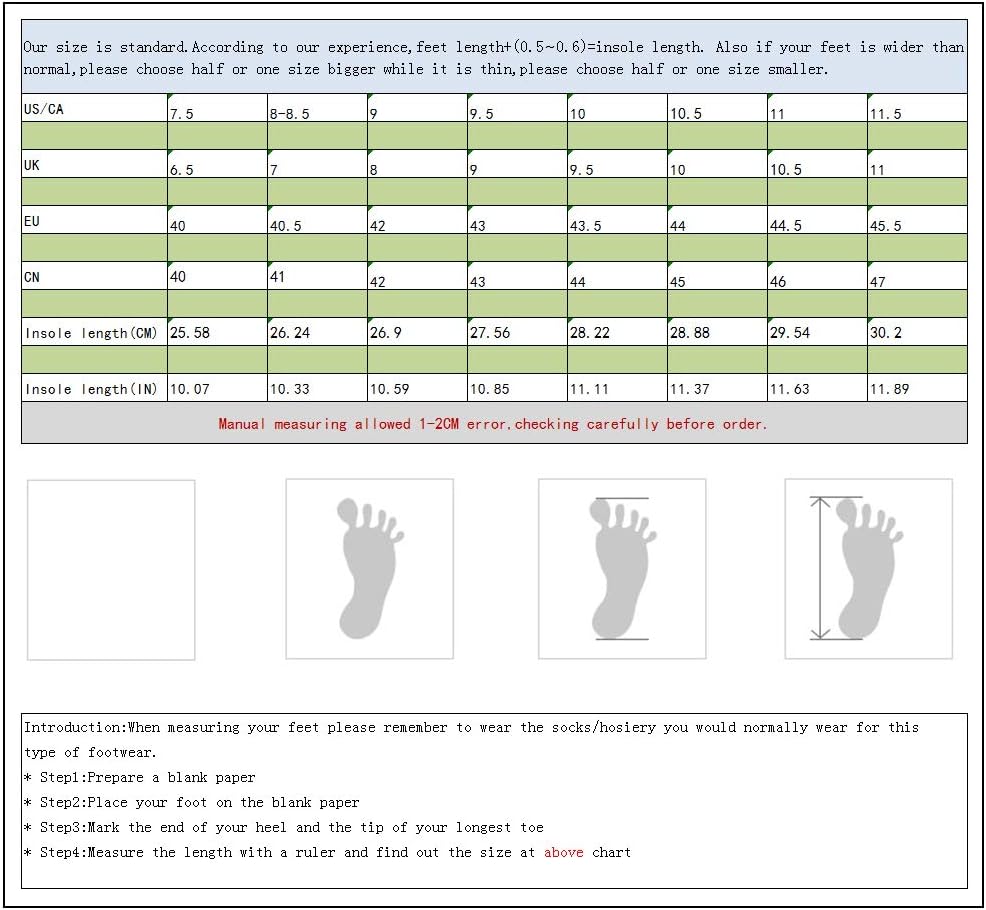Click the Insole length(IN) header cell
Viewport: 986px width, 910px height.
pos(94,388)
